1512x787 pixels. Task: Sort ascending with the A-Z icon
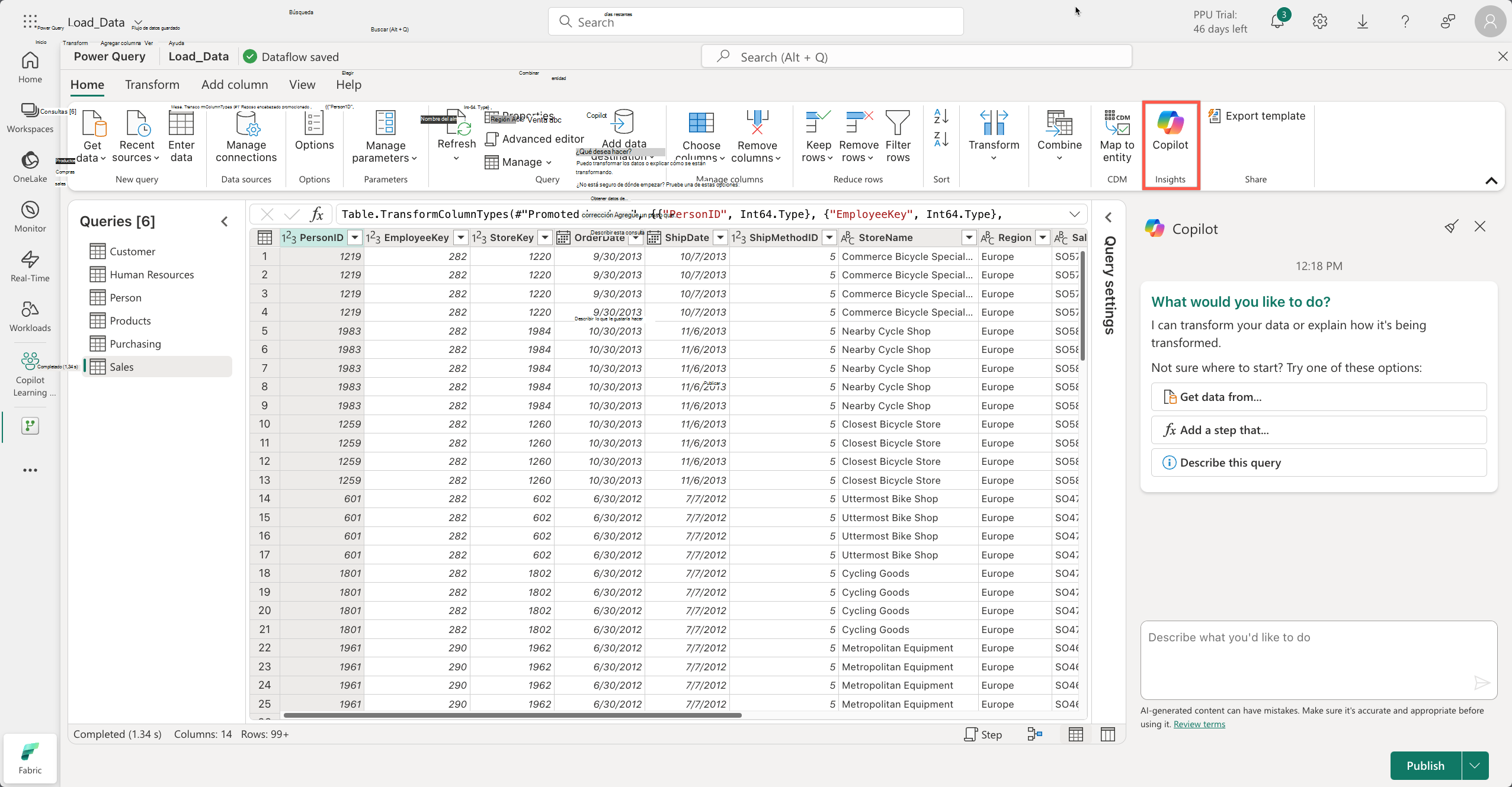[x=941, y=116]
